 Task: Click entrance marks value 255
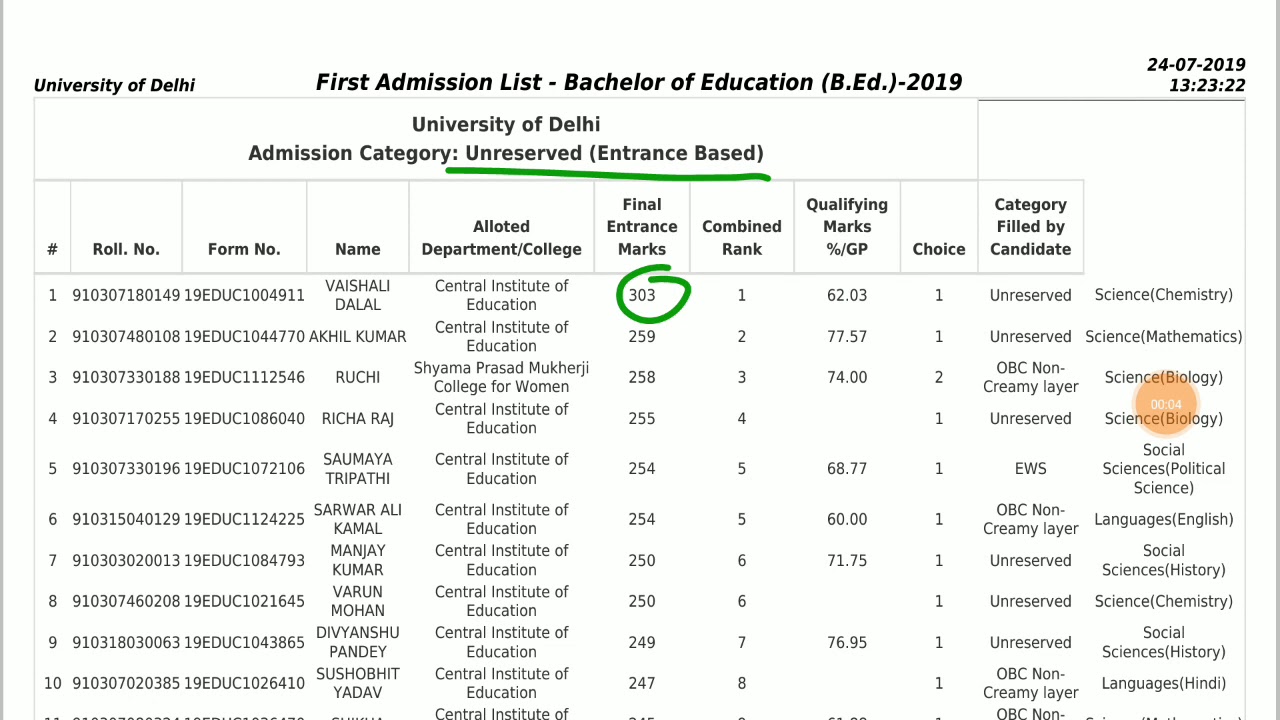pyautogui.click(x=642, y=419)
